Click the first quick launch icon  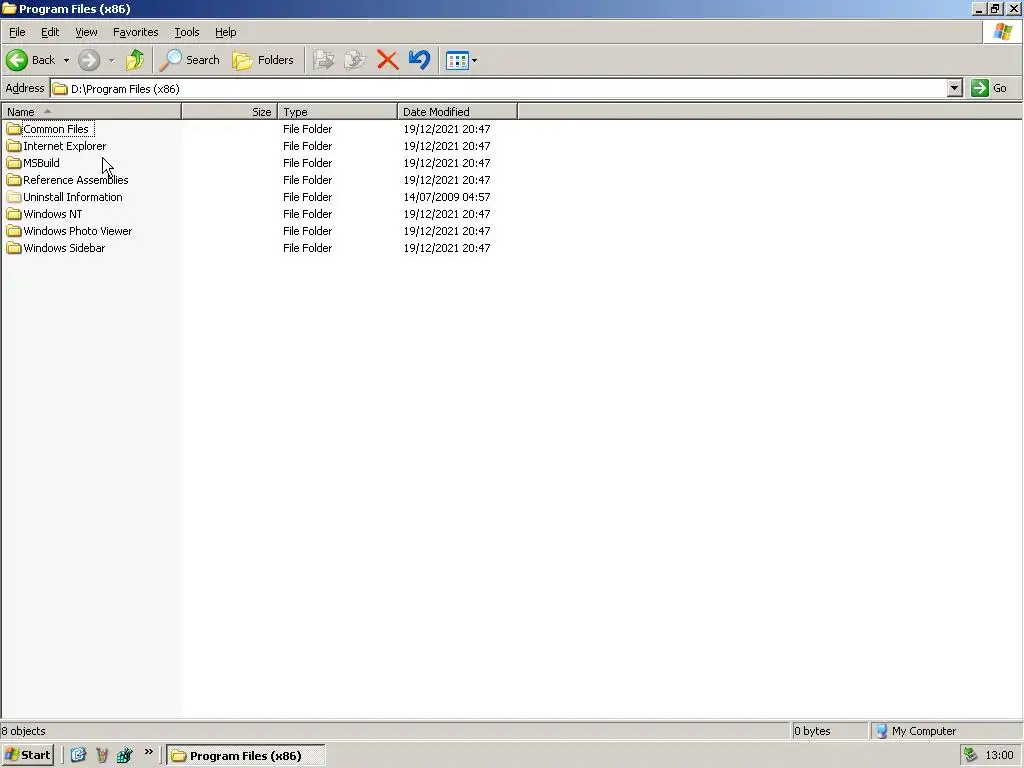[x=78, y=755]
